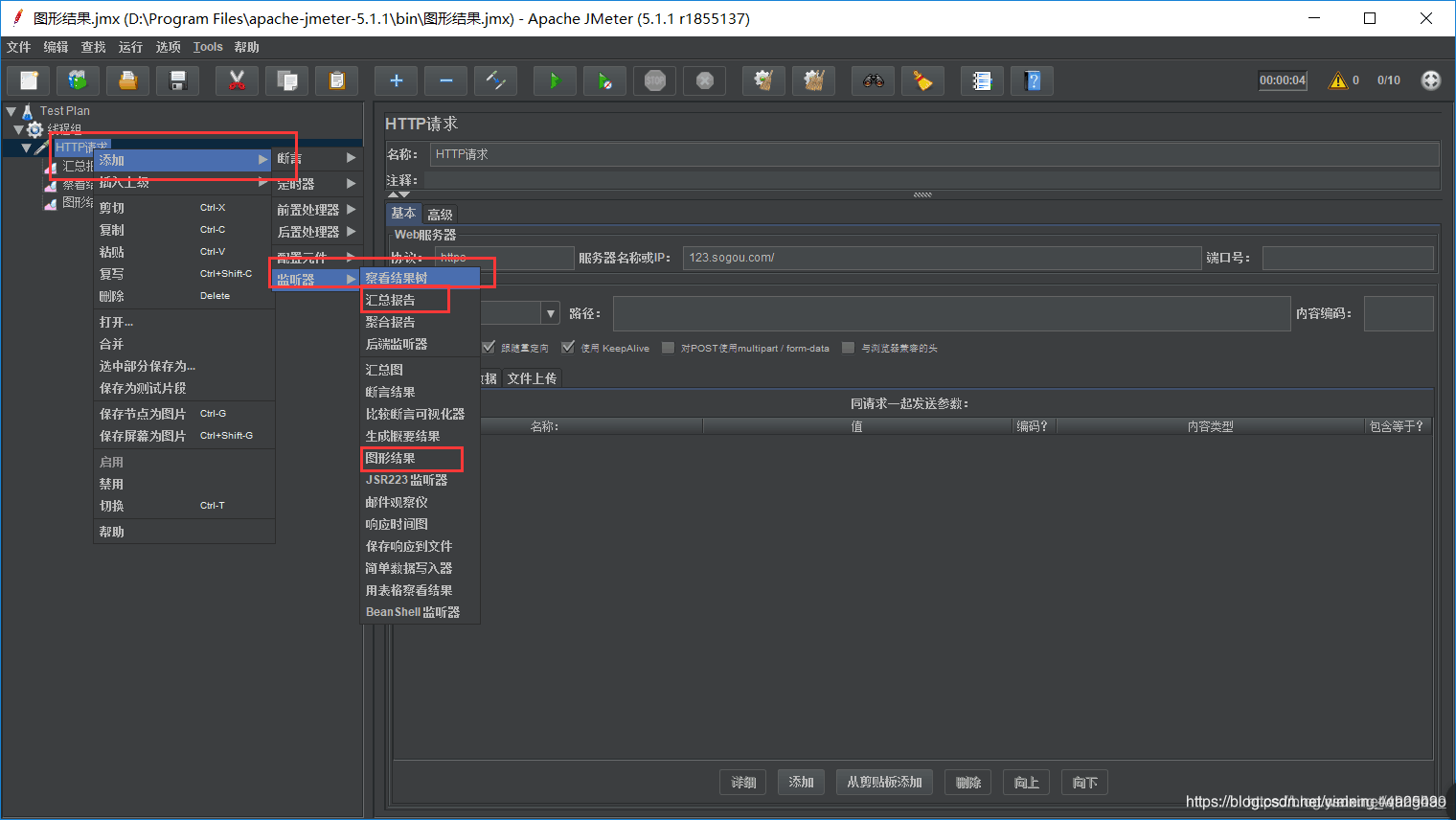The image size is (1456, 820).
Task: Toggle the follow redirects checkbox
Action: (489, 347)
